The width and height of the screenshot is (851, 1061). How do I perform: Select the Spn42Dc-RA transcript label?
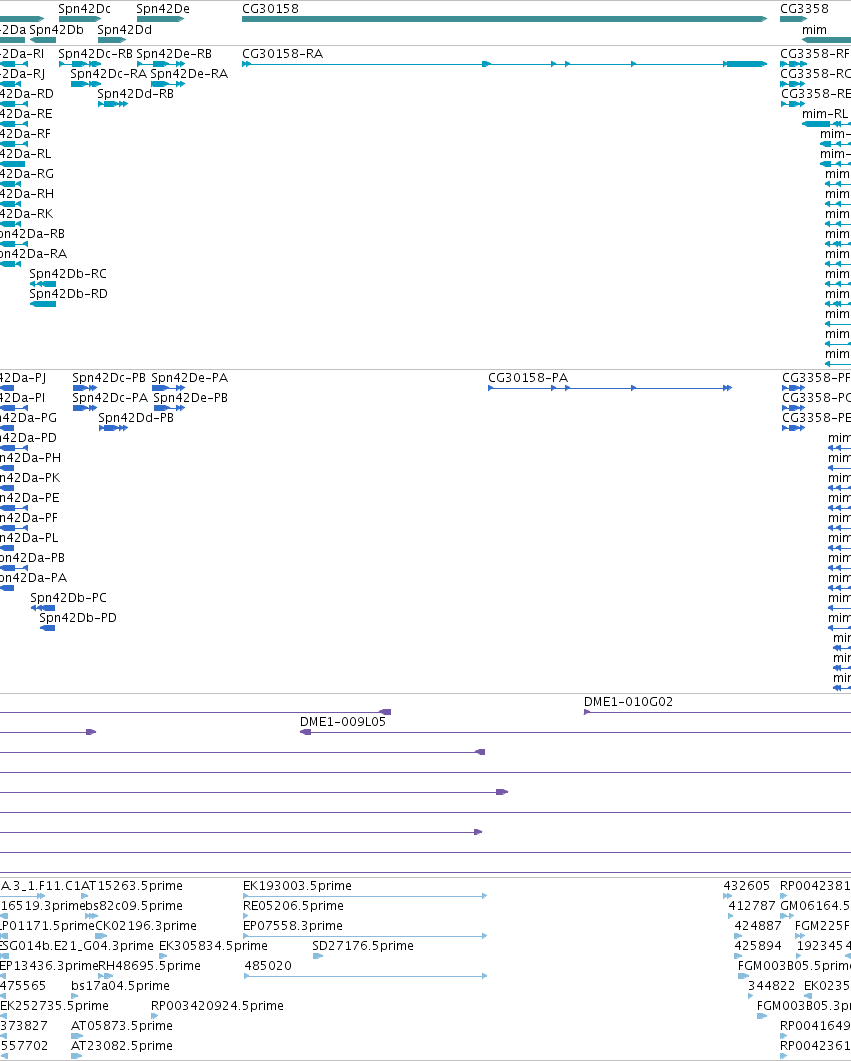point(108,74)
